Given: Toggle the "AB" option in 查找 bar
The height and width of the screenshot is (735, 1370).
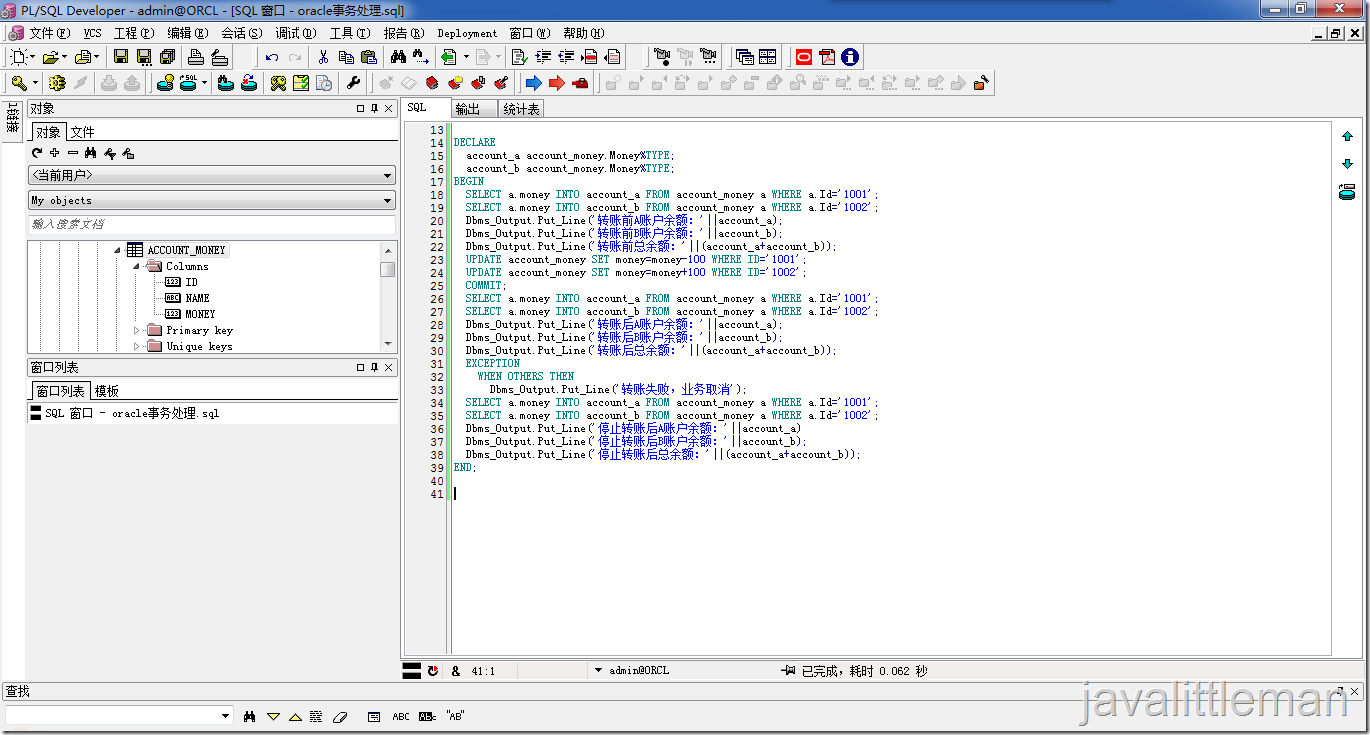Looking at the screenshot, I should pos(455,716).
